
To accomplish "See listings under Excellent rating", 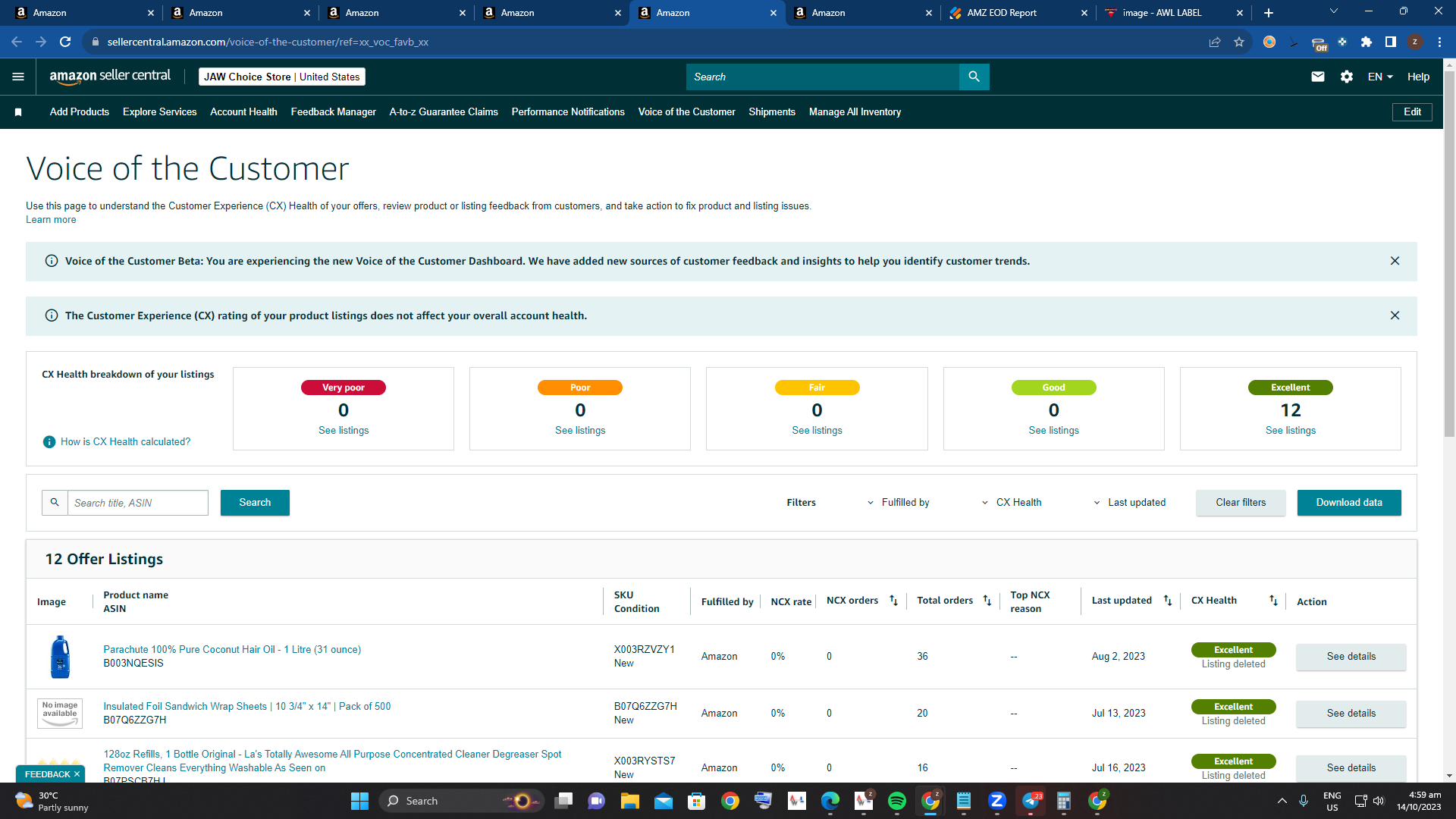I will point(1290,431).
